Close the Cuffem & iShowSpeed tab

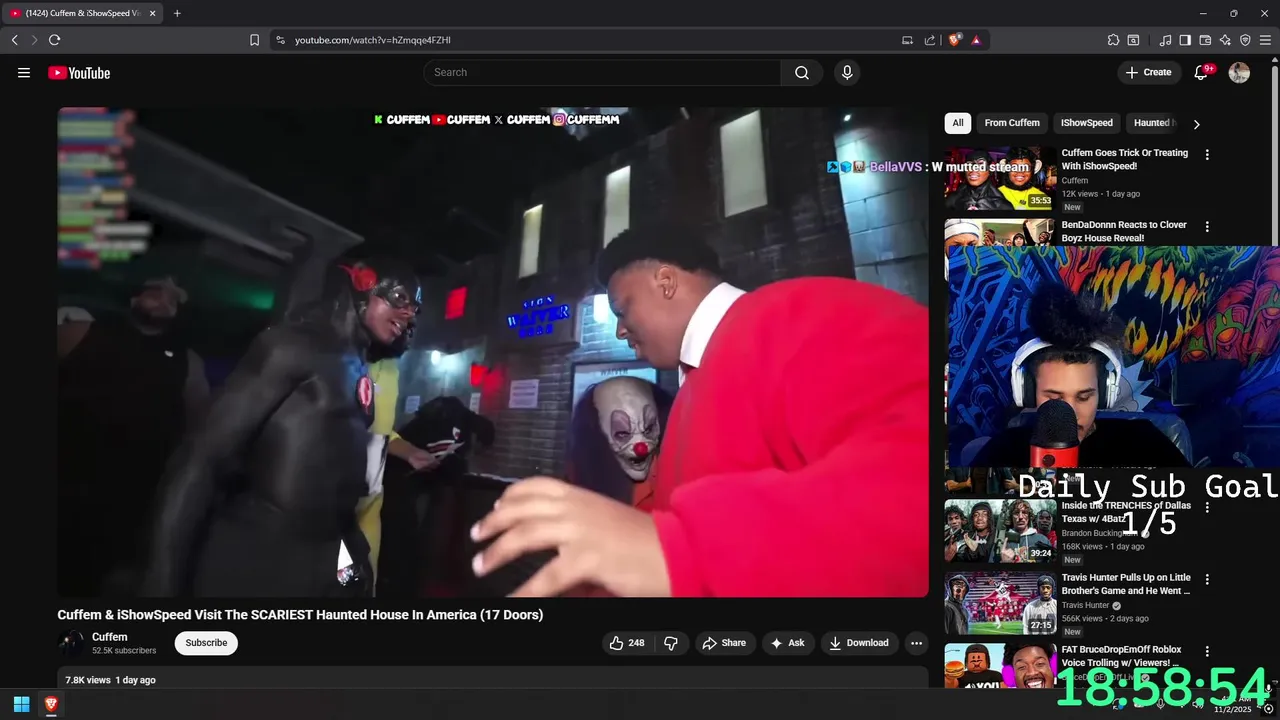pos(153,13)
